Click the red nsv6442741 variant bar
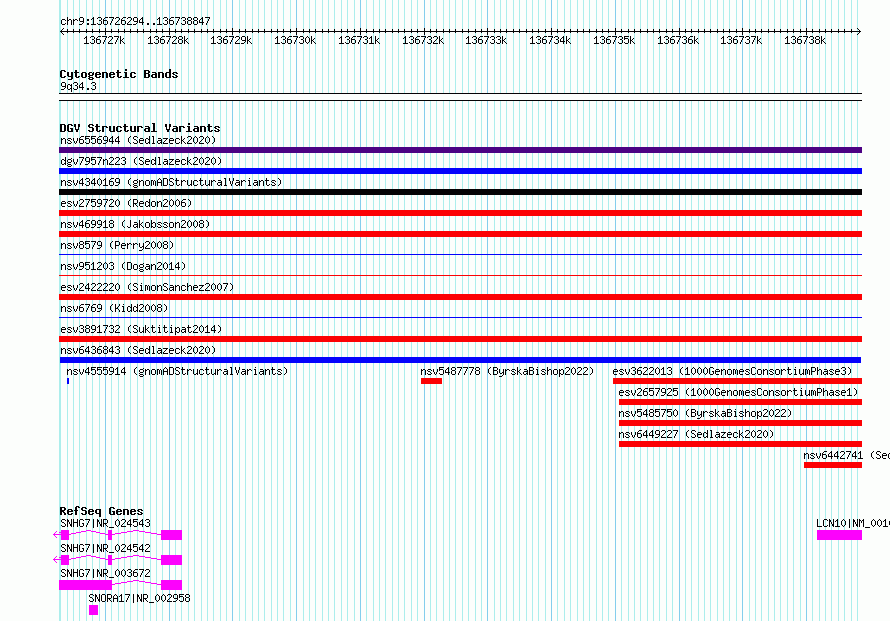Viewport: 890px width, 621px height. click(x=833, y=465)
